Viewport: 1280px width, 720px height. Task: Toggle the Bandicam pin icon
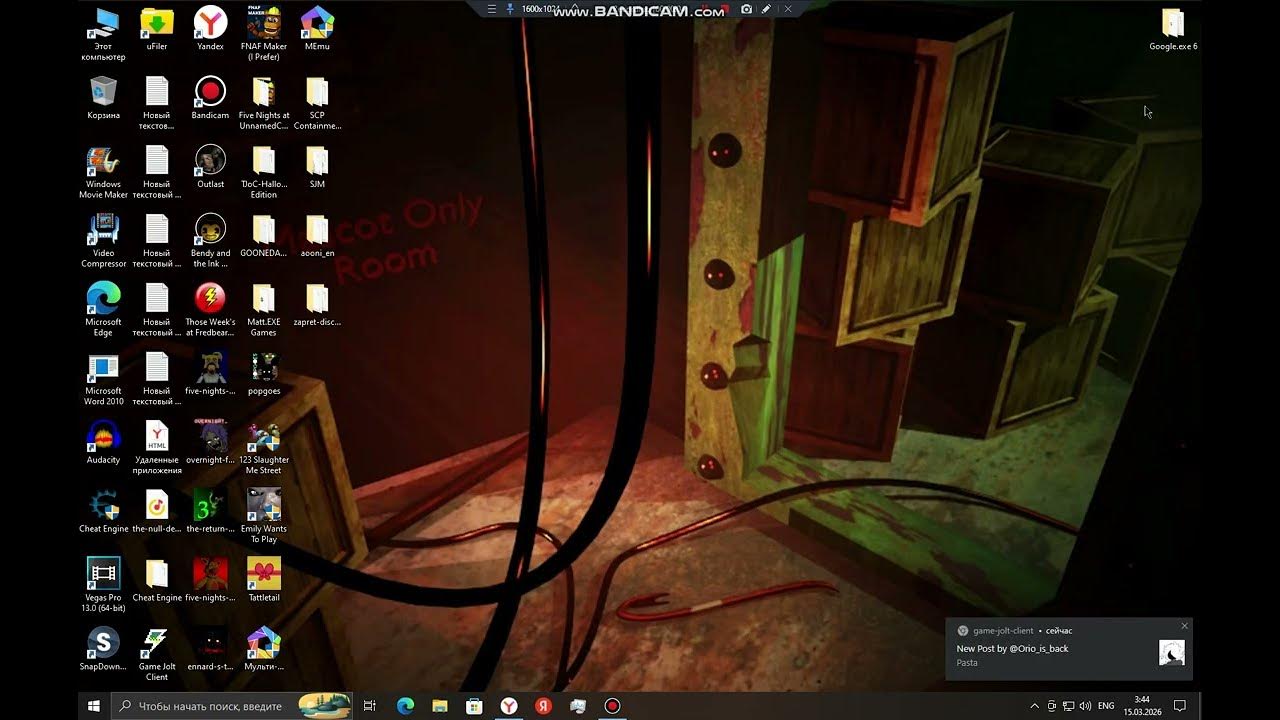coord(510,9)
